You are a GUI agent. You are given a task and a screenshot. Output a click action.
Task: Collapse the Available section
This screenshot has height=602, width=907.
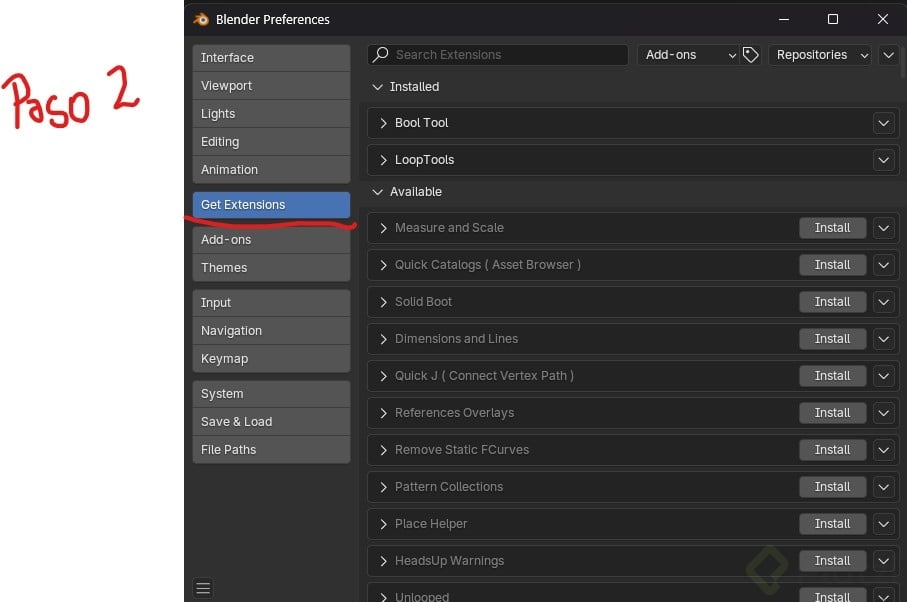coord(378,192)
